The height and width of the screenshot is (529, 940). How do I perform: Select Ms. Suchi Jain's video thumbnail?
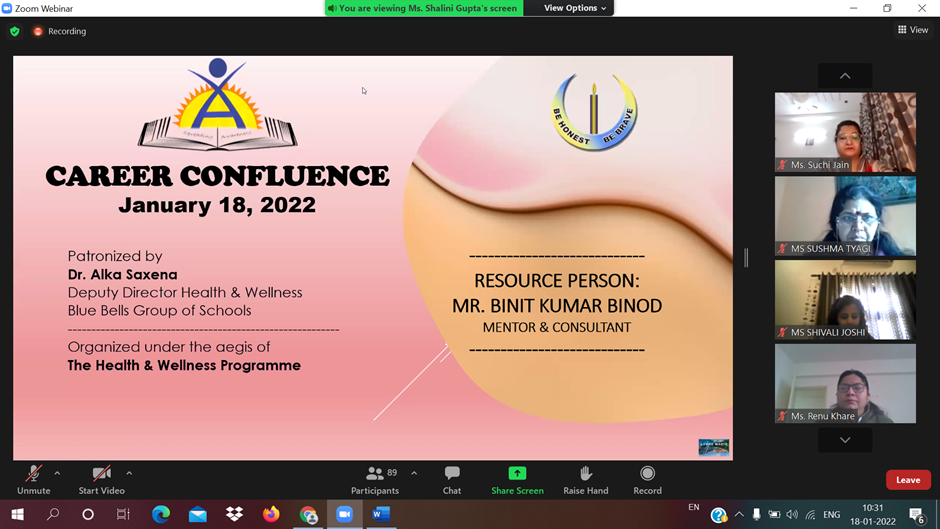pos(845,132)
